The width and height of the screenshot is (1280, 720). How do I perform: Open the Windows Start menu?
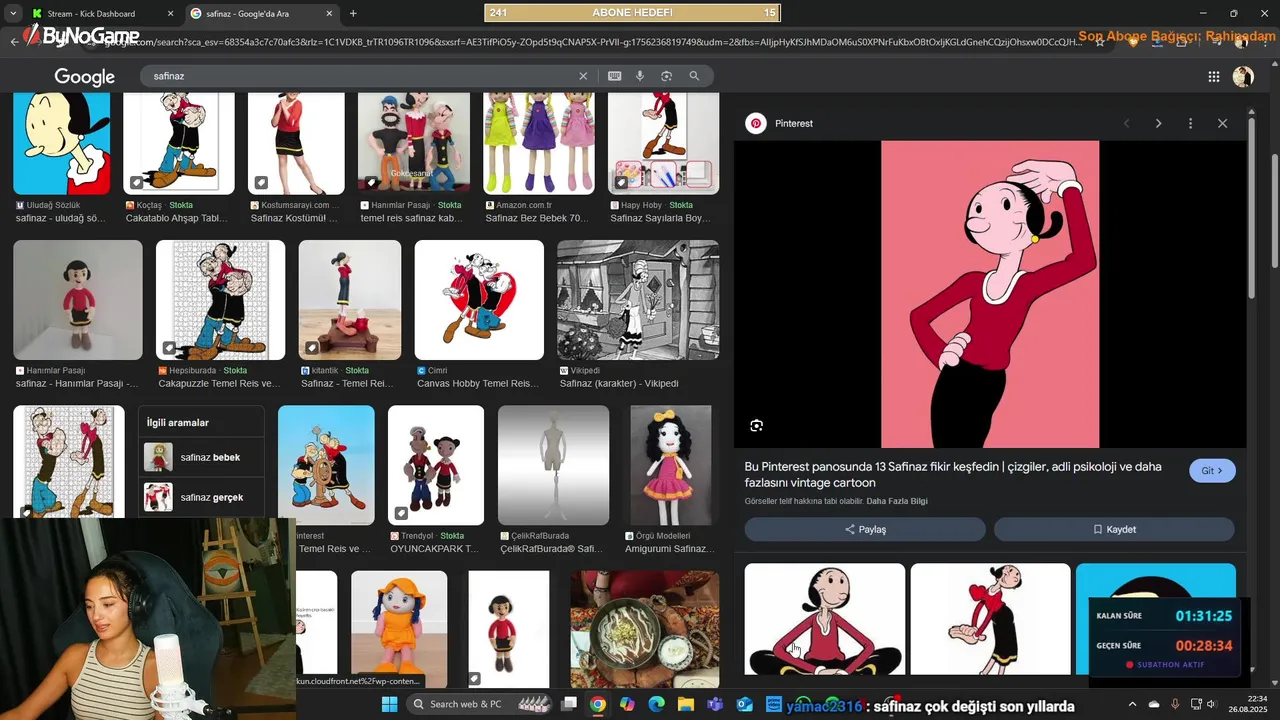pyautogui.click(x=389, y=704)
